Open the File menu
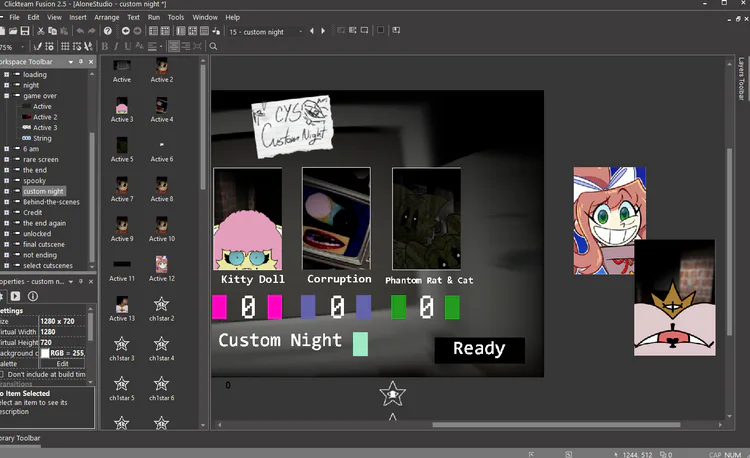This screenshot has width=750, height=458. pyautogui.click(x=14, y=17)
